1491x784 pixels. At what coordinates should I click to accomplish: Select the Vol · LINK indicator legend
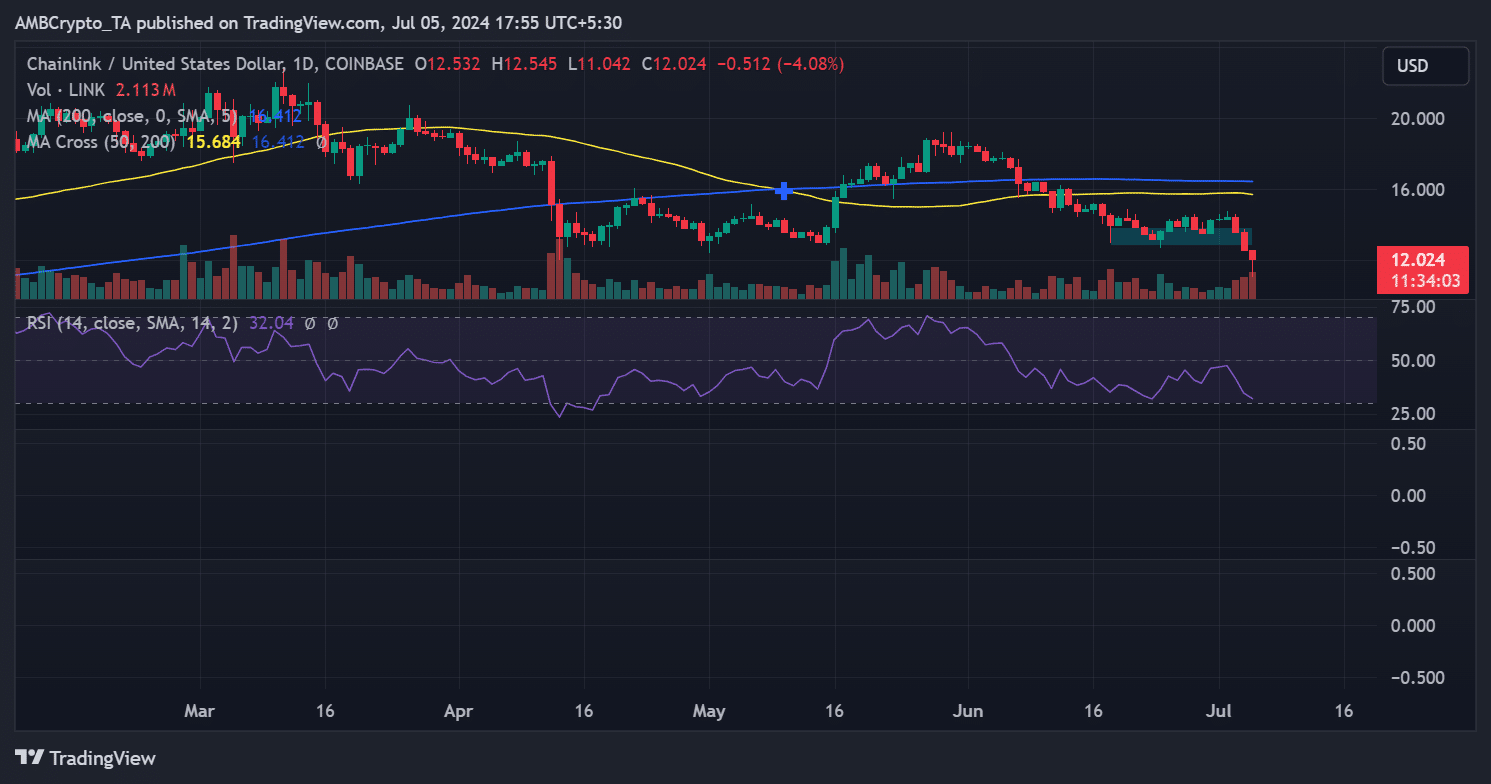[67, 90]
